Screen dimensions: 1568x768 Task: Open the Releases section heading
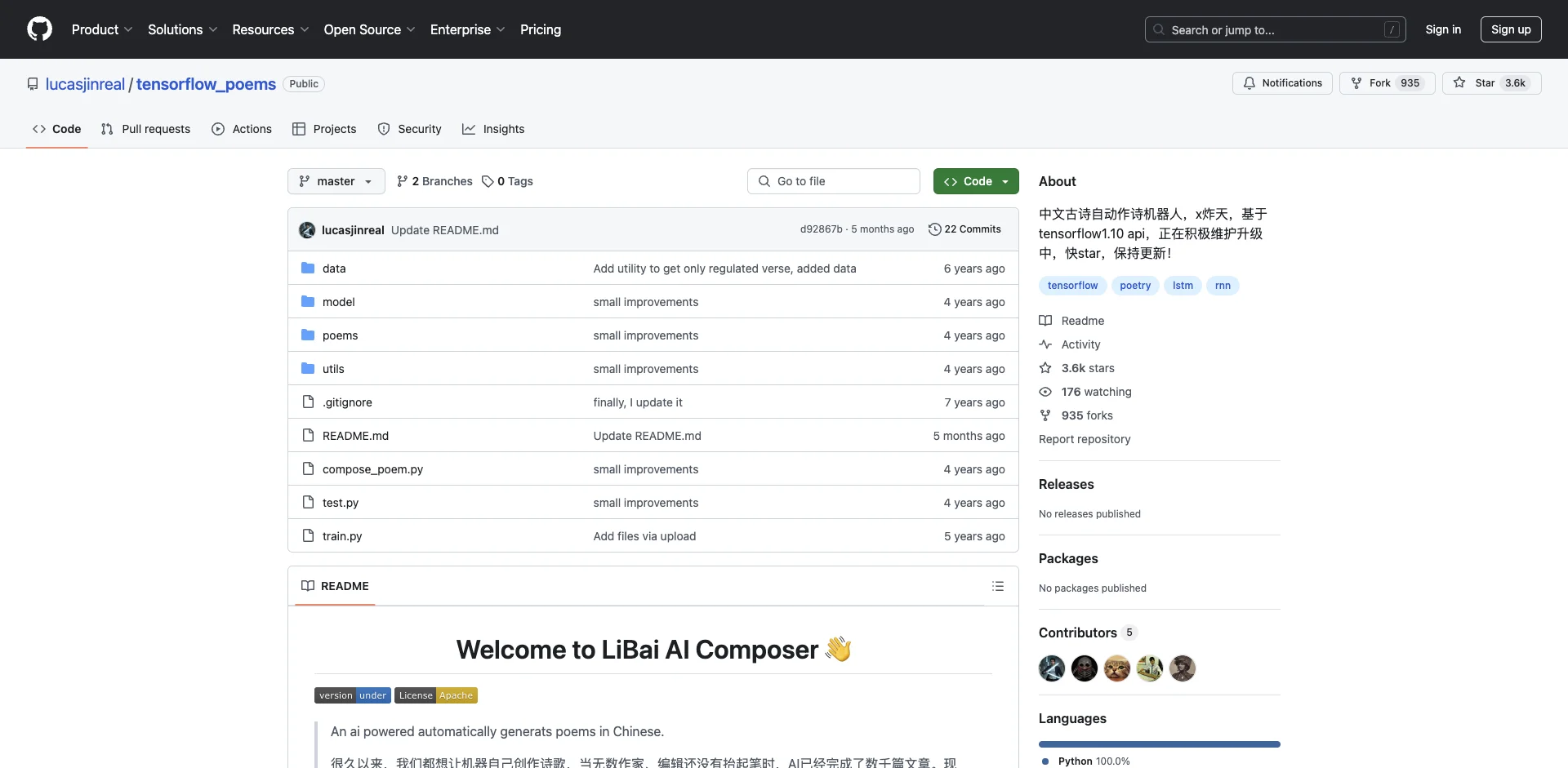tap(1066, 484)
